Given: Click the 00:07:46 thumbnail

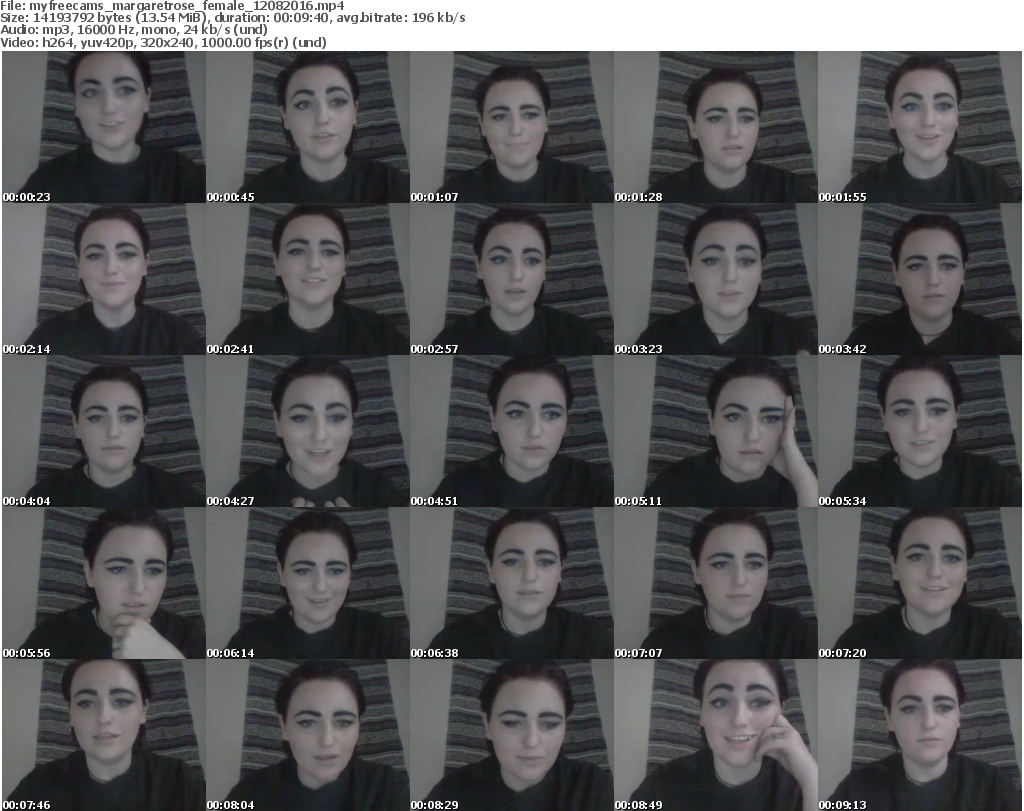Looking at the screenshot, I should 104,735.
